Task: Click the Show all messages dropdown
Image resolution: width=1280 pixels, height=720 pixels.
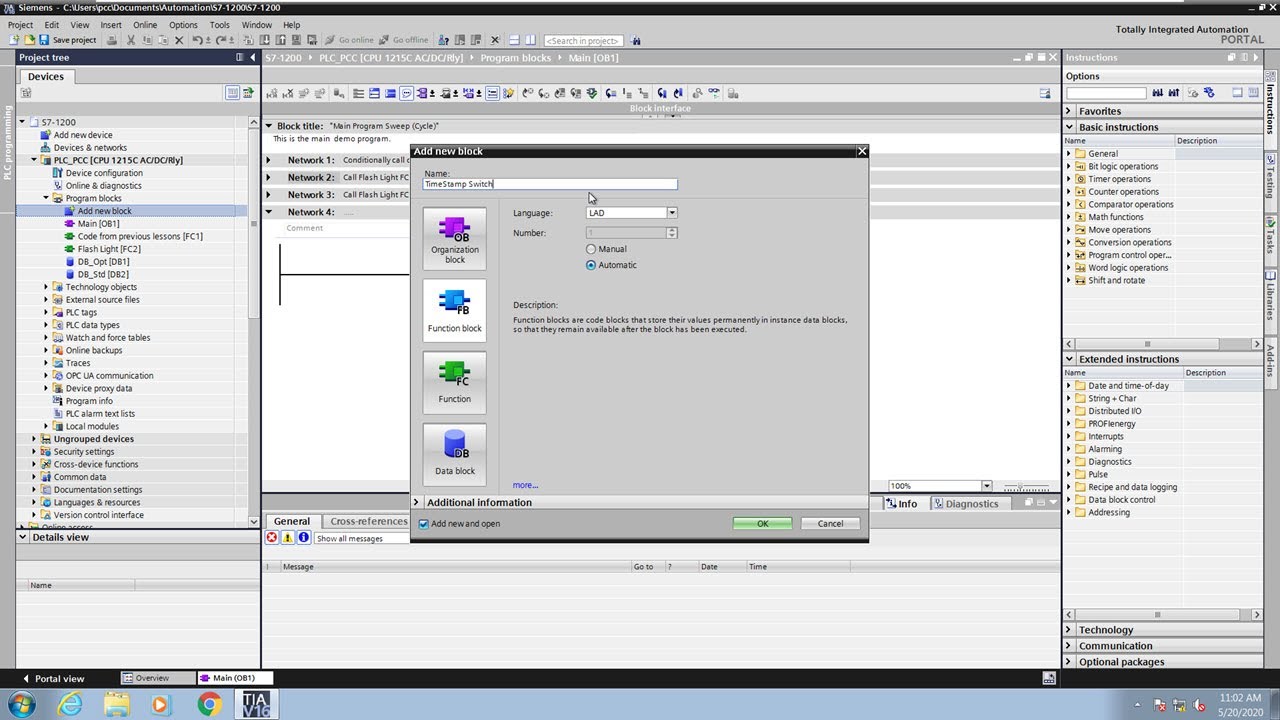Action: [362, 539]
